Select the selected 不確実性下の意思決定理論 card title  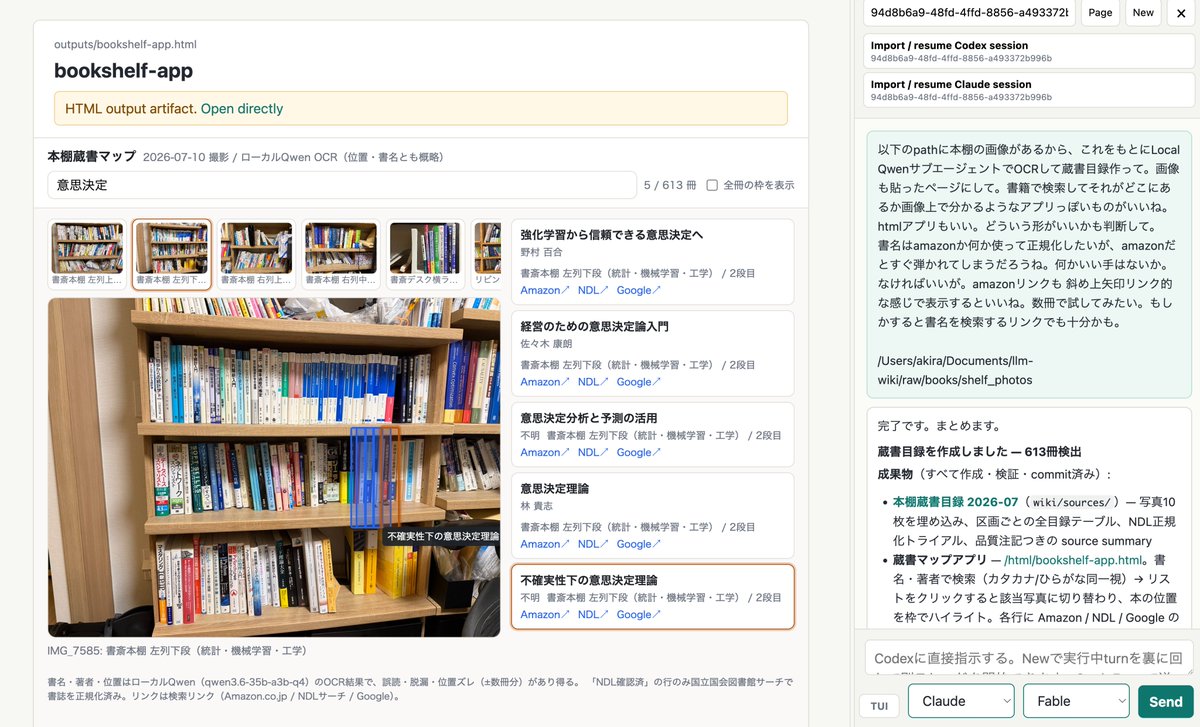click(x=588, y=580)
